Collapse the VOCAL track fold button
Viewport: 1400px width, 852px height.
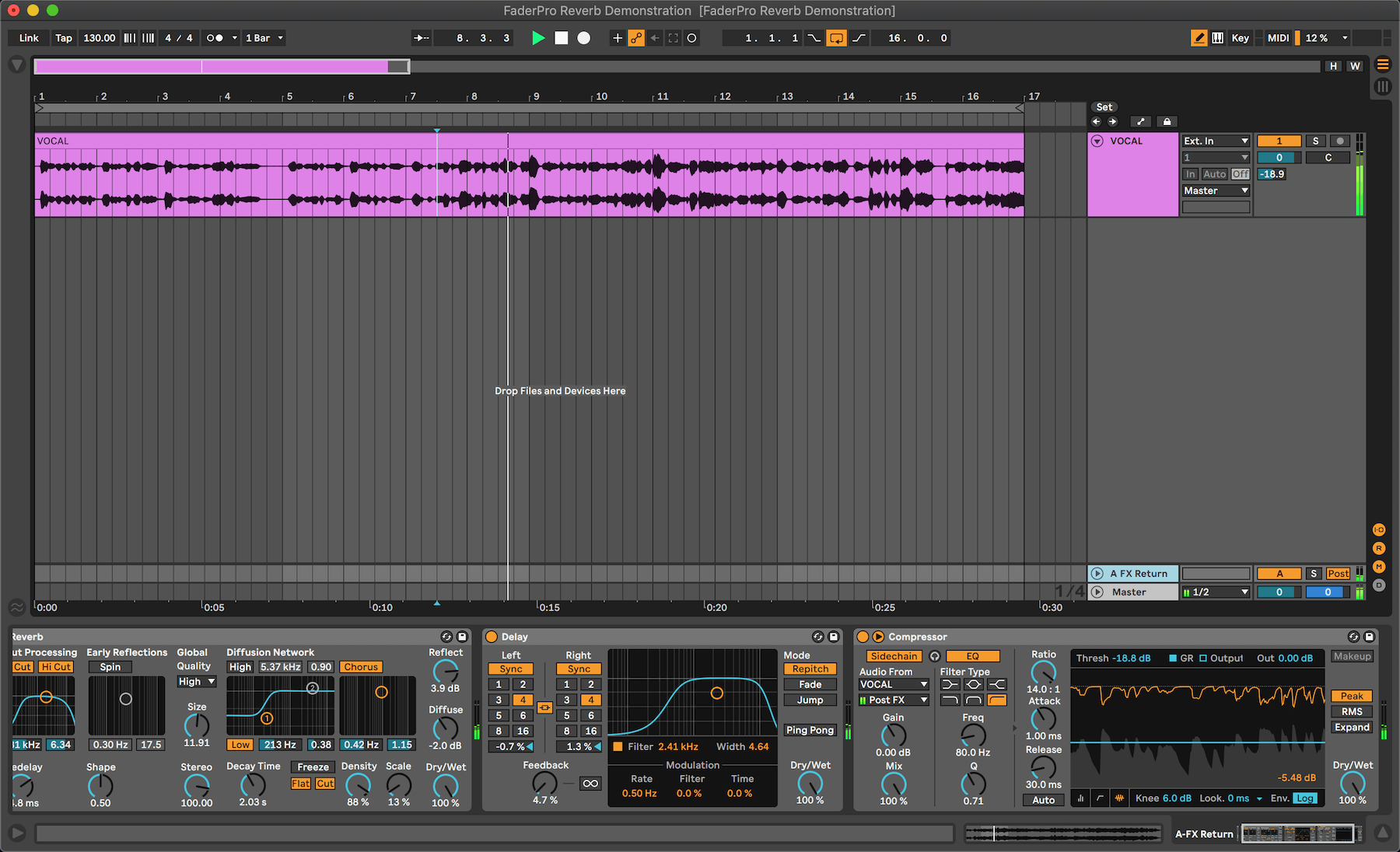click(x=1097, y=141)
